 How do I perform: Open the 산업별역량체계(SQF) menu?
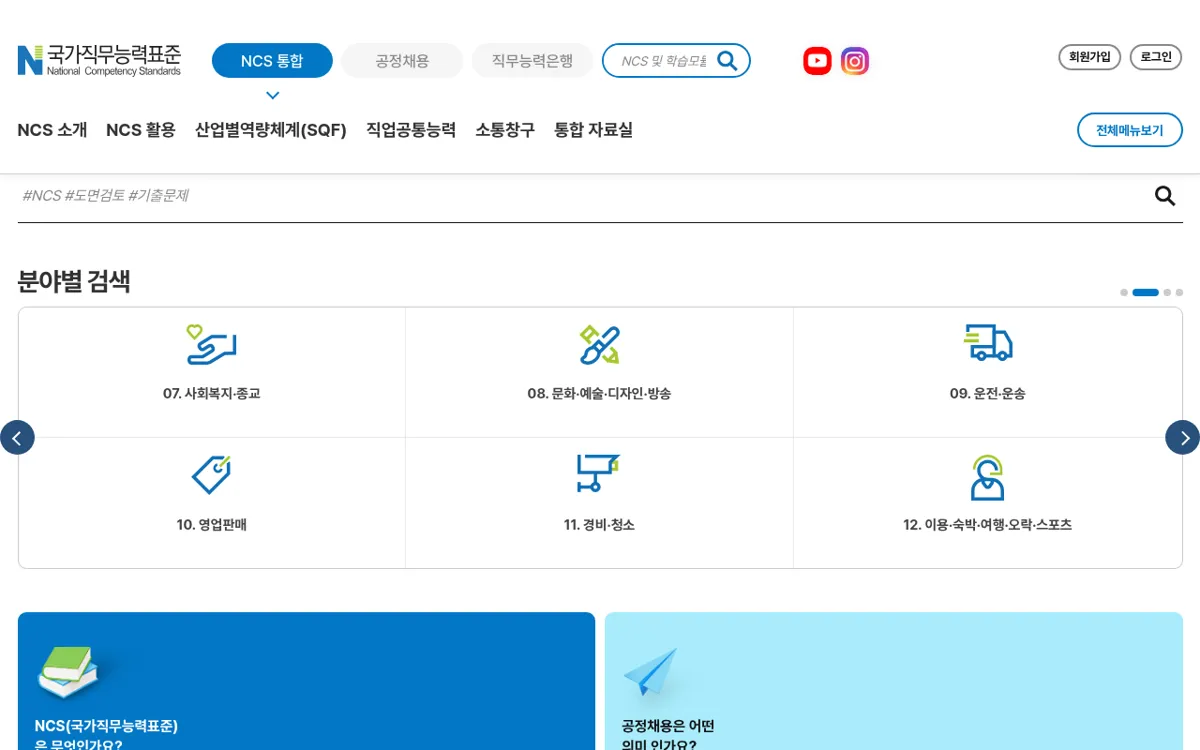pos(271,130)
